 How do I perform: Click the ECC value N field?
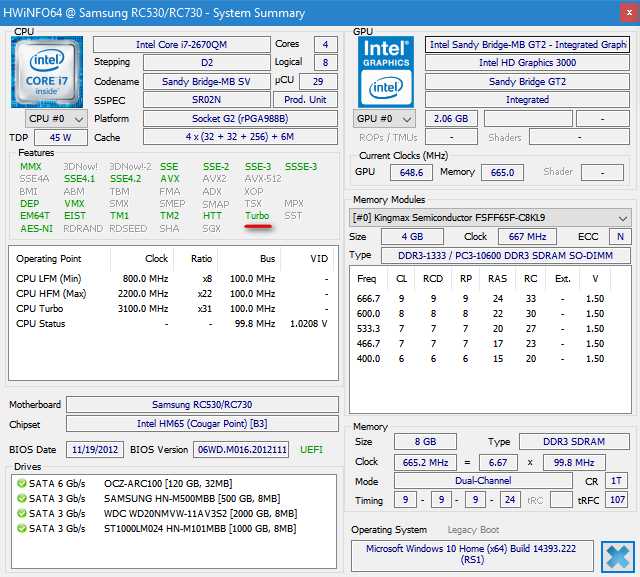tap(620, 237)
